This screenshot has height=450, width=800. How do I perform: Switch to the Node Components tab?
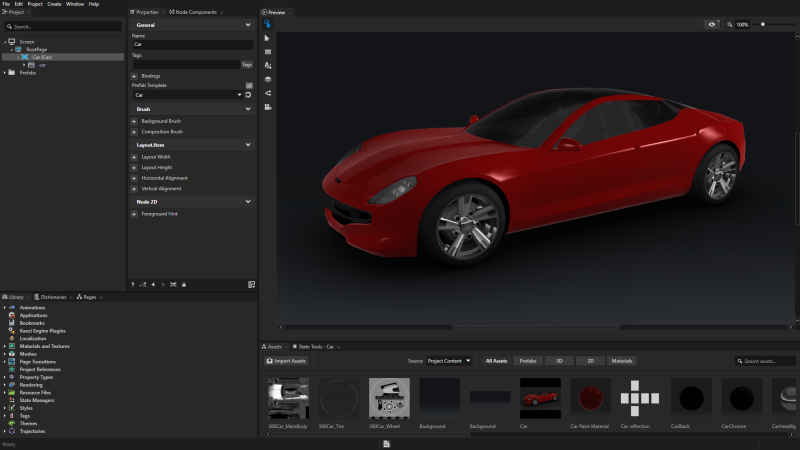(191, 12)
